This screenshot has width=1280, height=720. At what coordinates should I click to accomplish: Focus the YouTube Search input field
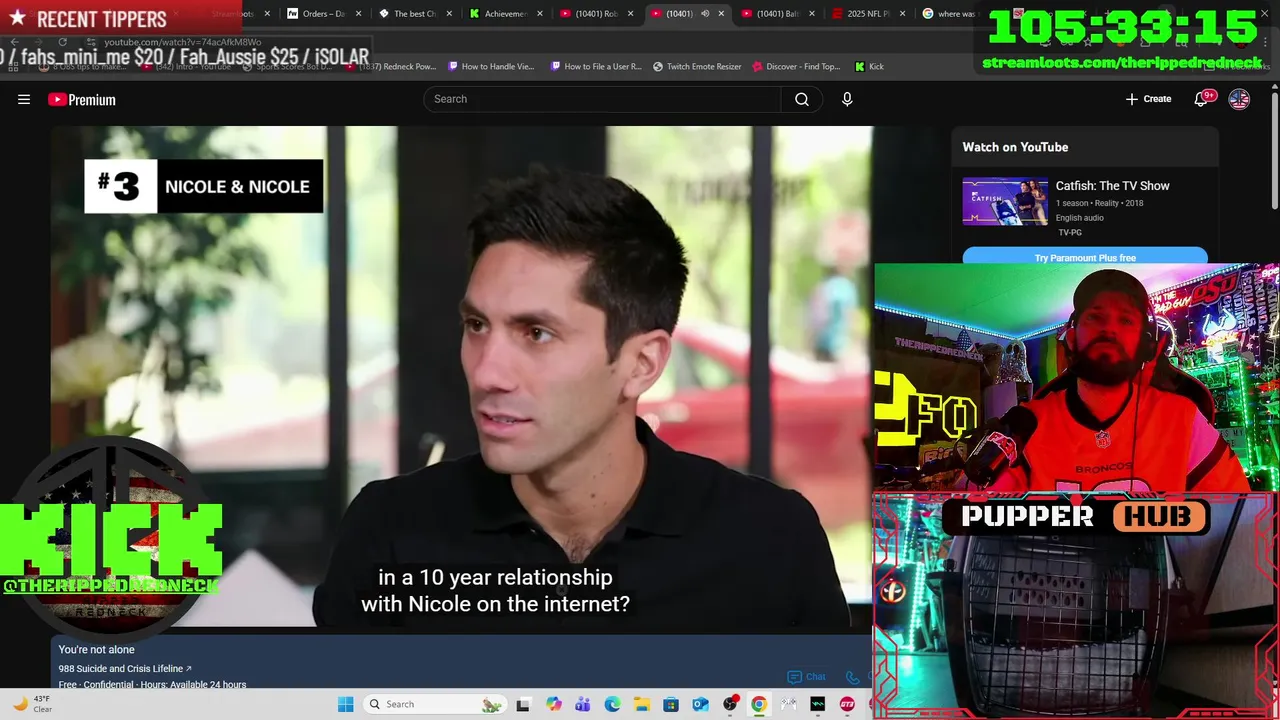(603, 99)
